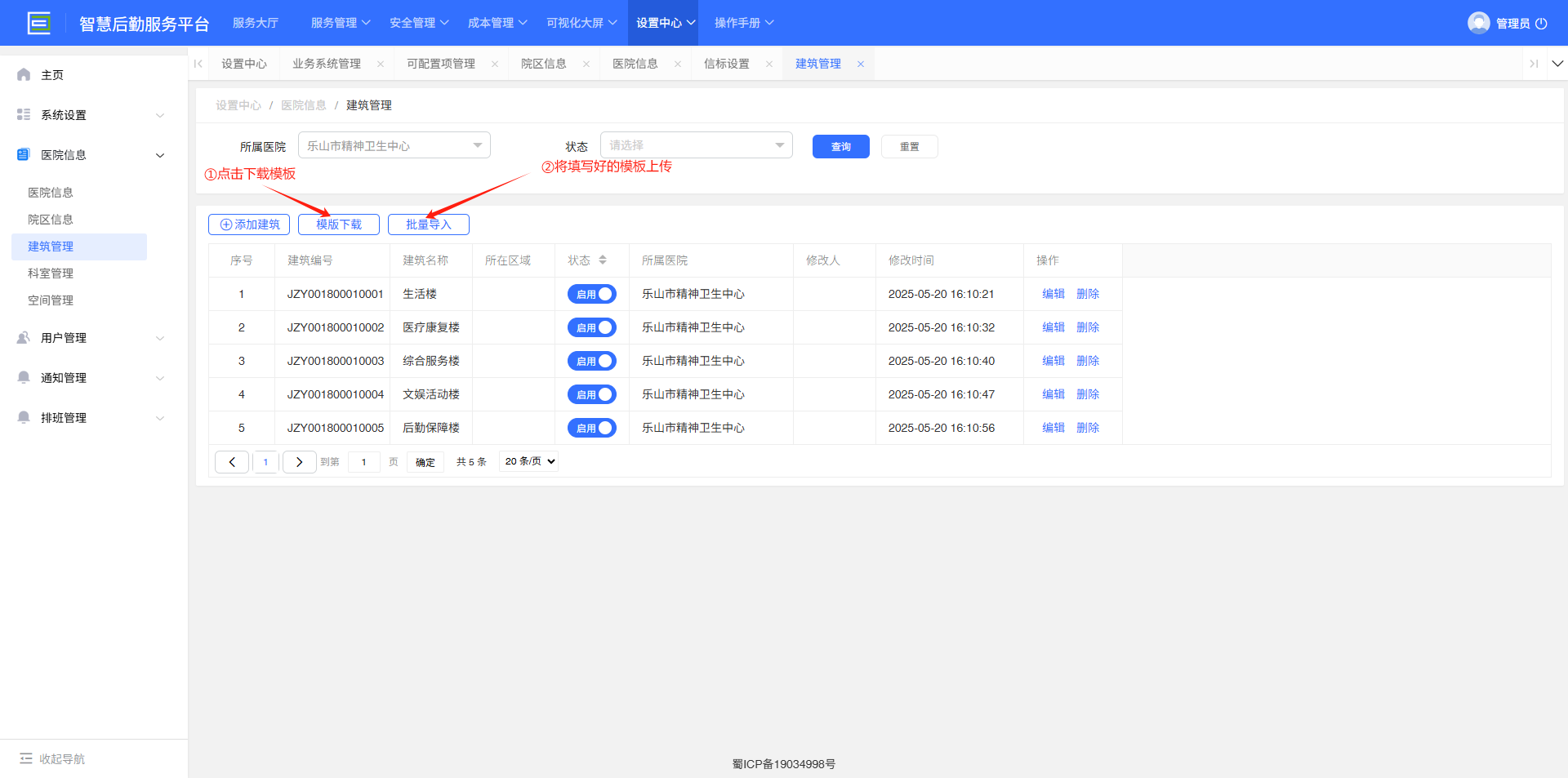Click the 通知管理 bell icon
This screenshot has height=778, width=1568.
(x=24, y=377)
